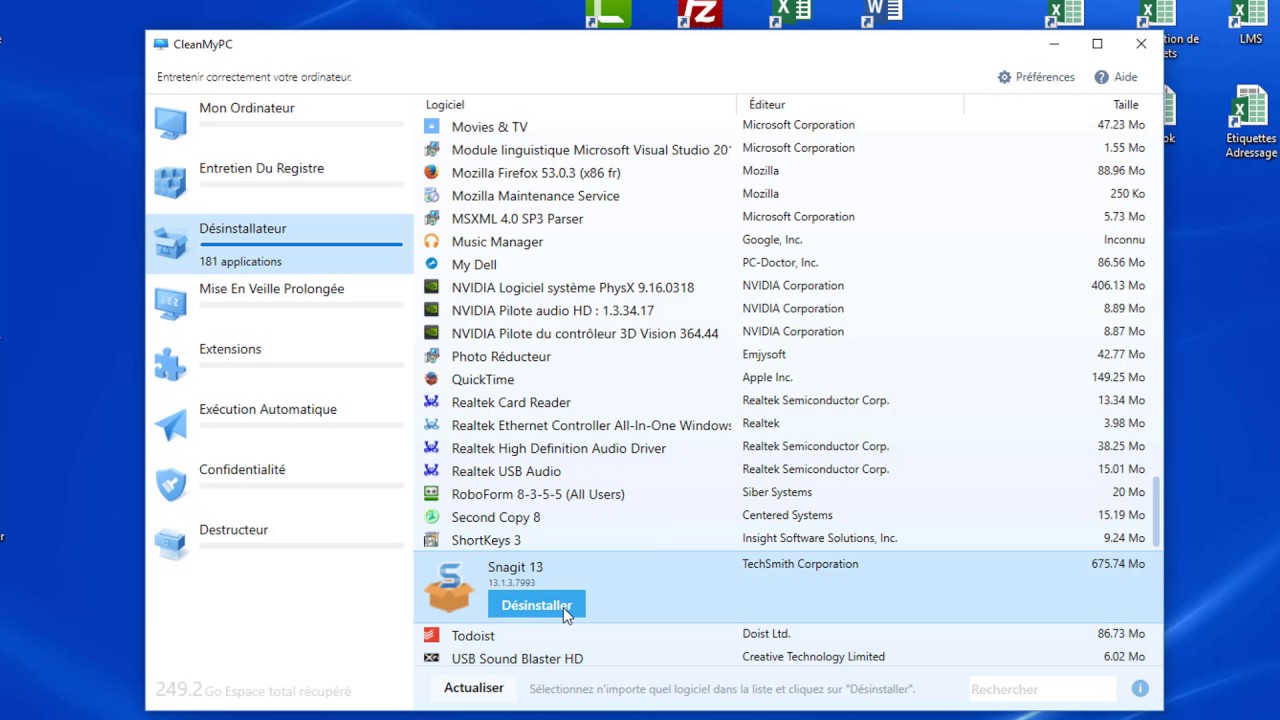Click the Désinstaller button for Snagit 13
The height and width of the screenshot is (720, 1280).
pos(536,605)
